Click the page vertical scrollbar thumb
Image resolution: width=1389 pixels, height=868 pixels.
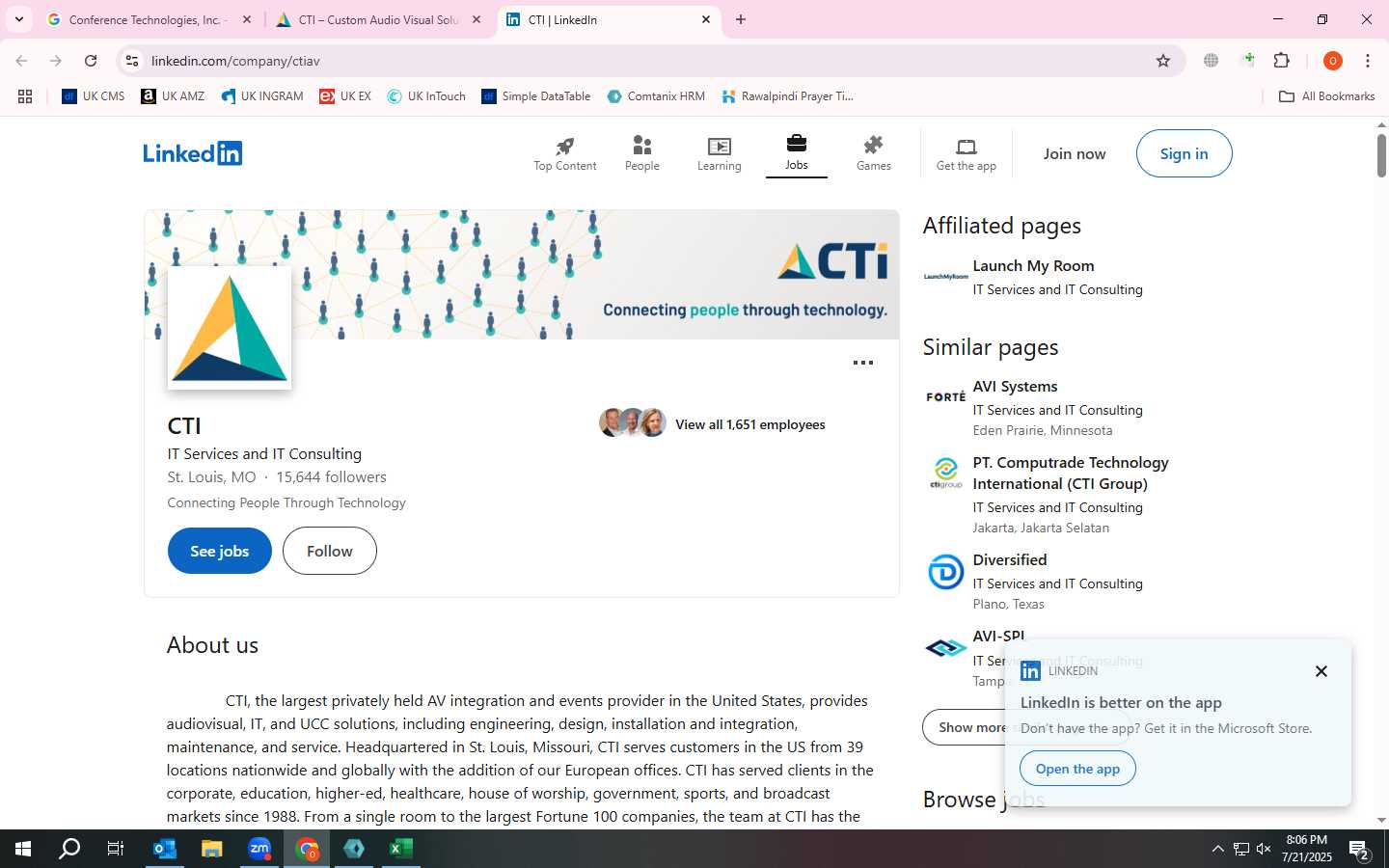pos(1381,155)
